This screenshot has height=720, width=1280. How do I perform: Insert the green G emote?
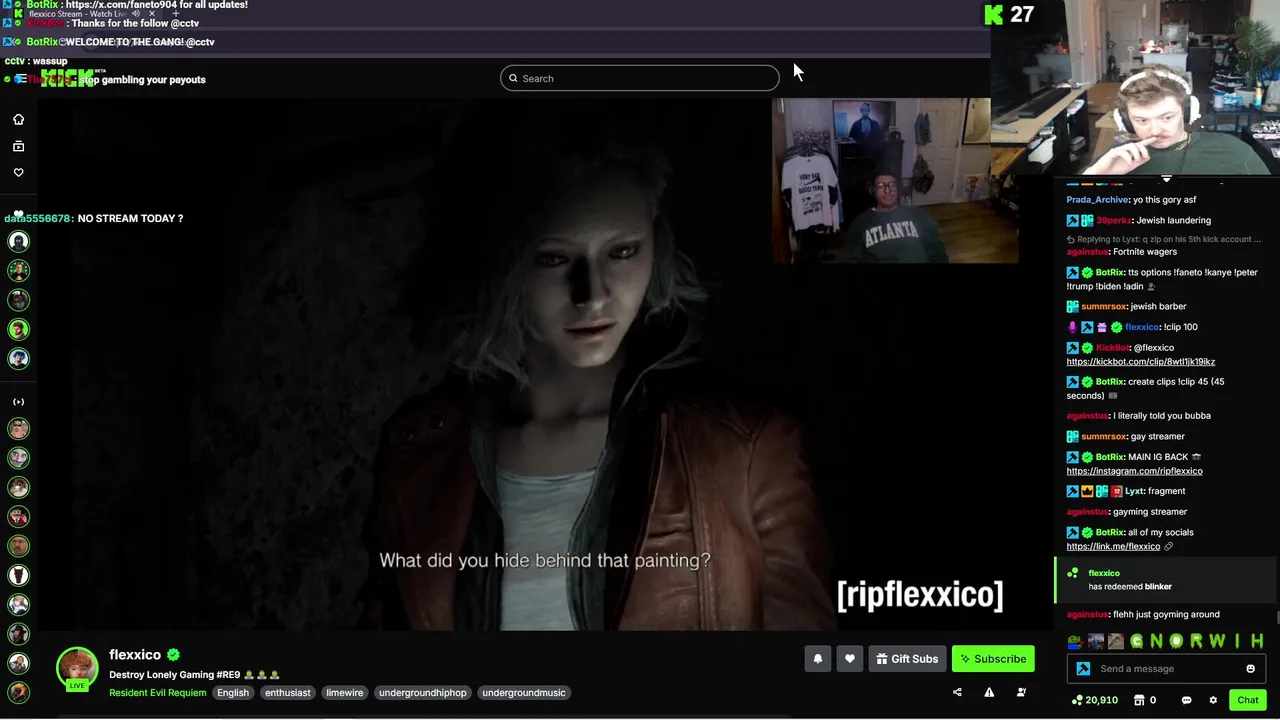(1136, 641)
